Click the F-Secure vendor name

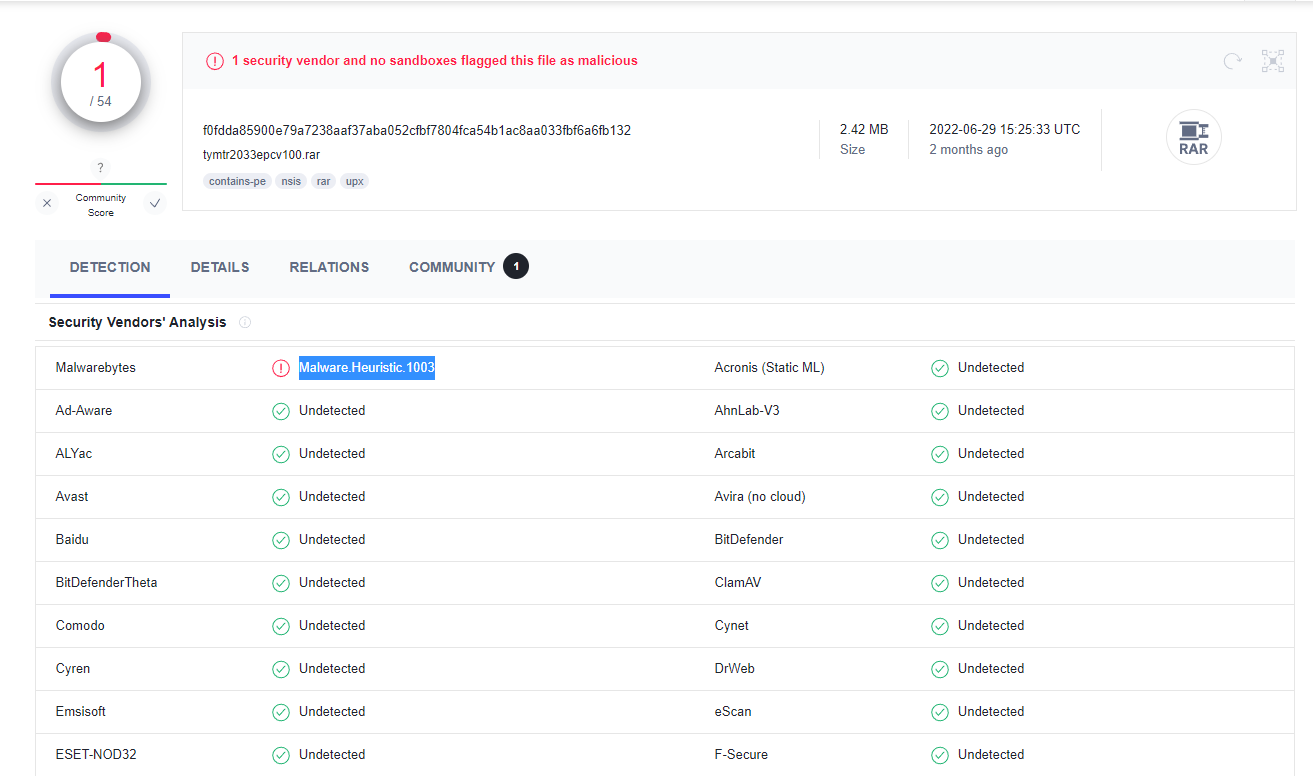[741, 755]
